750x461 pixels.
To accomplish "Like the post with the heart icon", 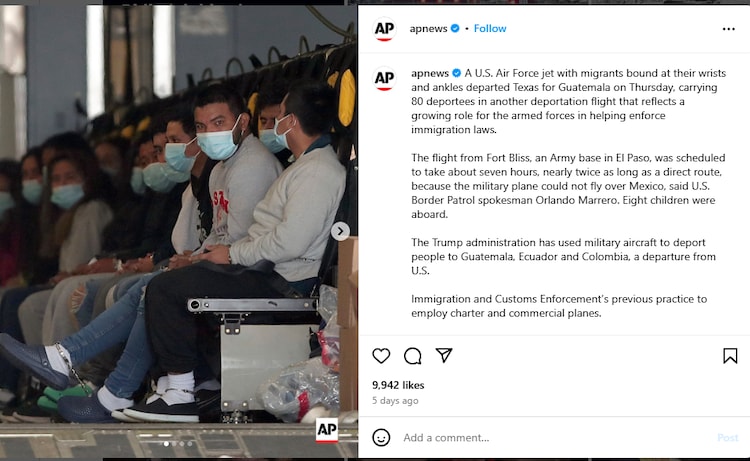I will pos(381,356).
